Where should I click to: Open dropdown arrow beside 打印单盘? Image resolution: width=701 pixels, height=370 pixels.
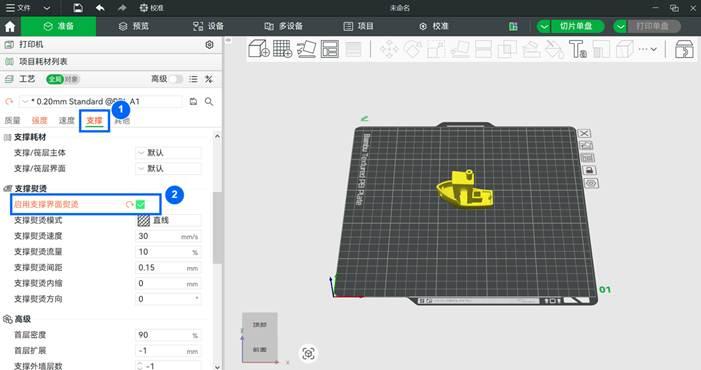(621, 26)
